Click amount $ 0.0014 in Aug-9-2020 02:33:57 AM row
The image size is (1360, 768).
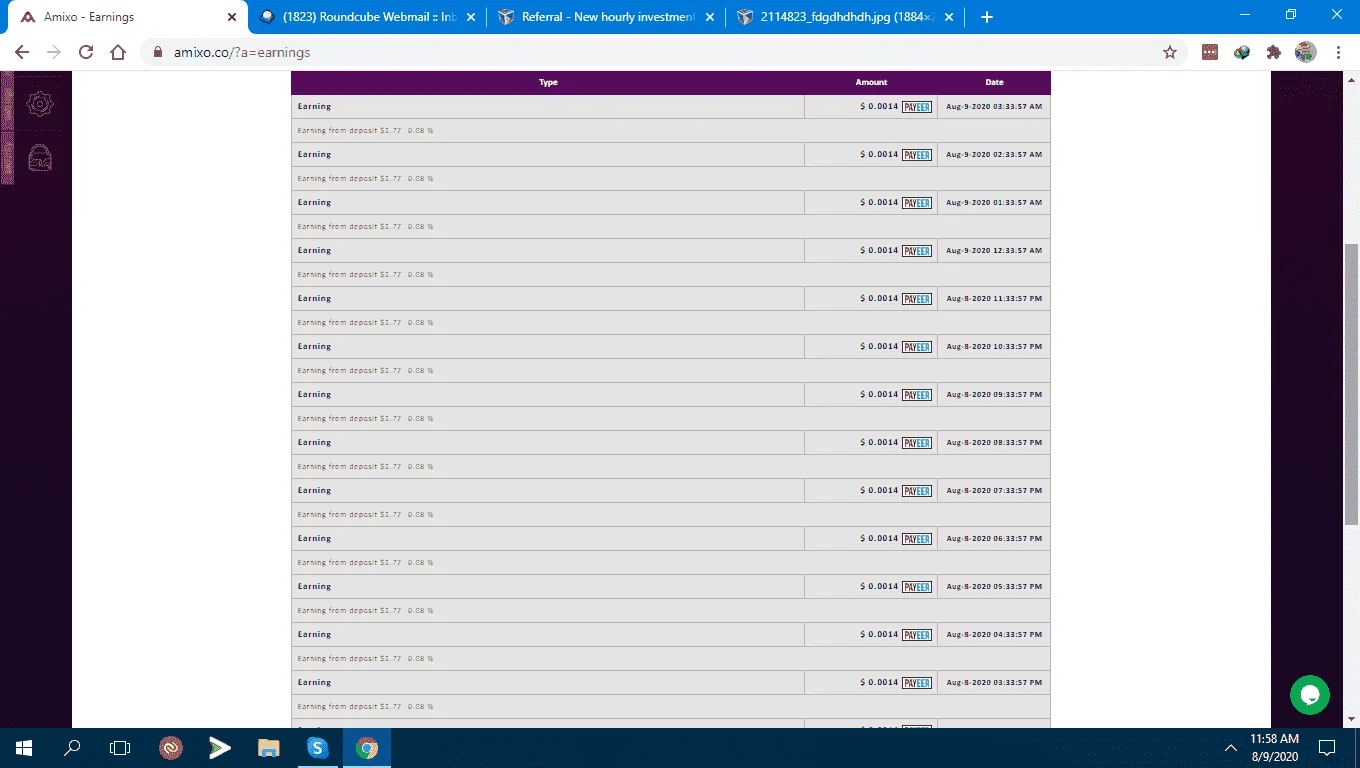879,155
